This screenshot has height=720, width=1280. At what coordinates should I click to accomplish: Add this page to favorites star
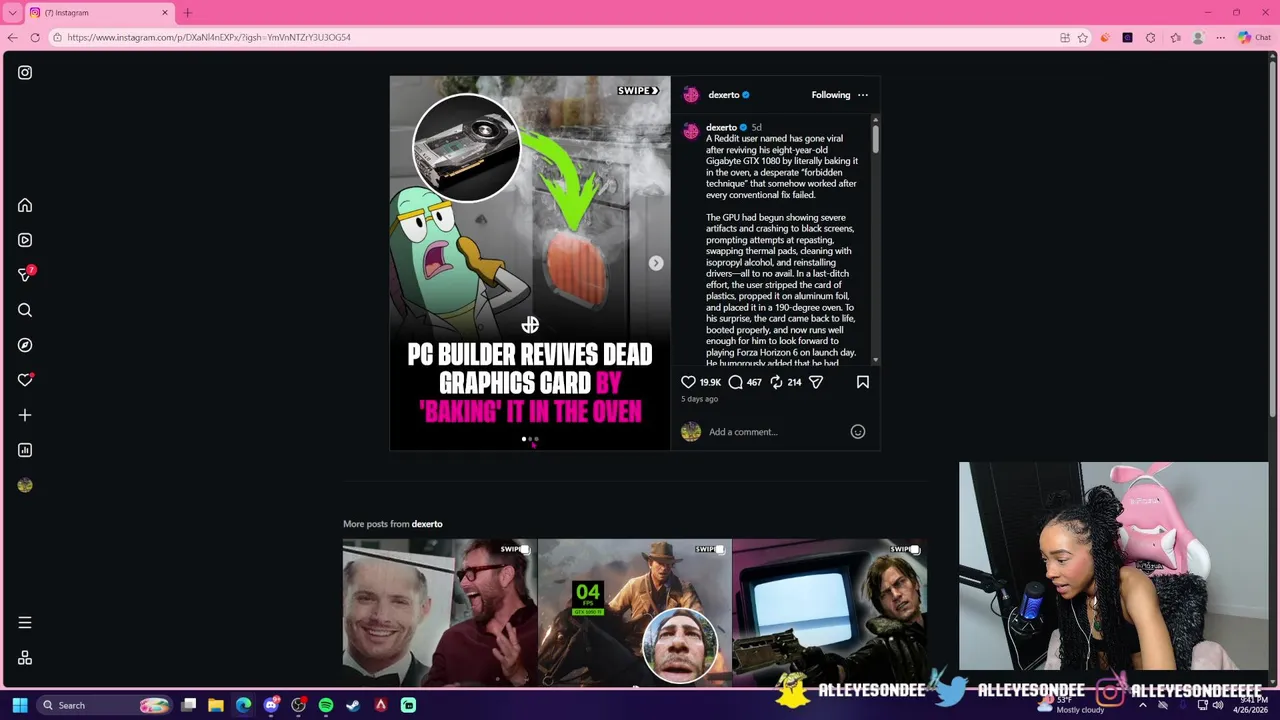pyautogui.click(x=1082, y=38)
